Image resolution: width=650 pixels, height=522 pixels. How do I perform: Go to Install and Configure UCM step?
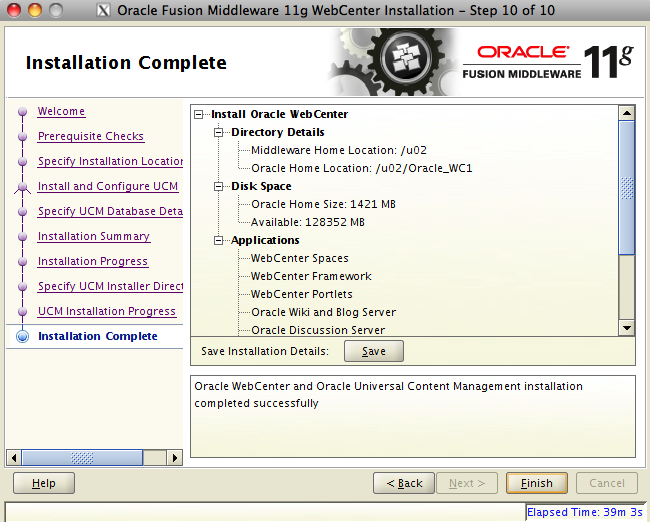point(107,186)
